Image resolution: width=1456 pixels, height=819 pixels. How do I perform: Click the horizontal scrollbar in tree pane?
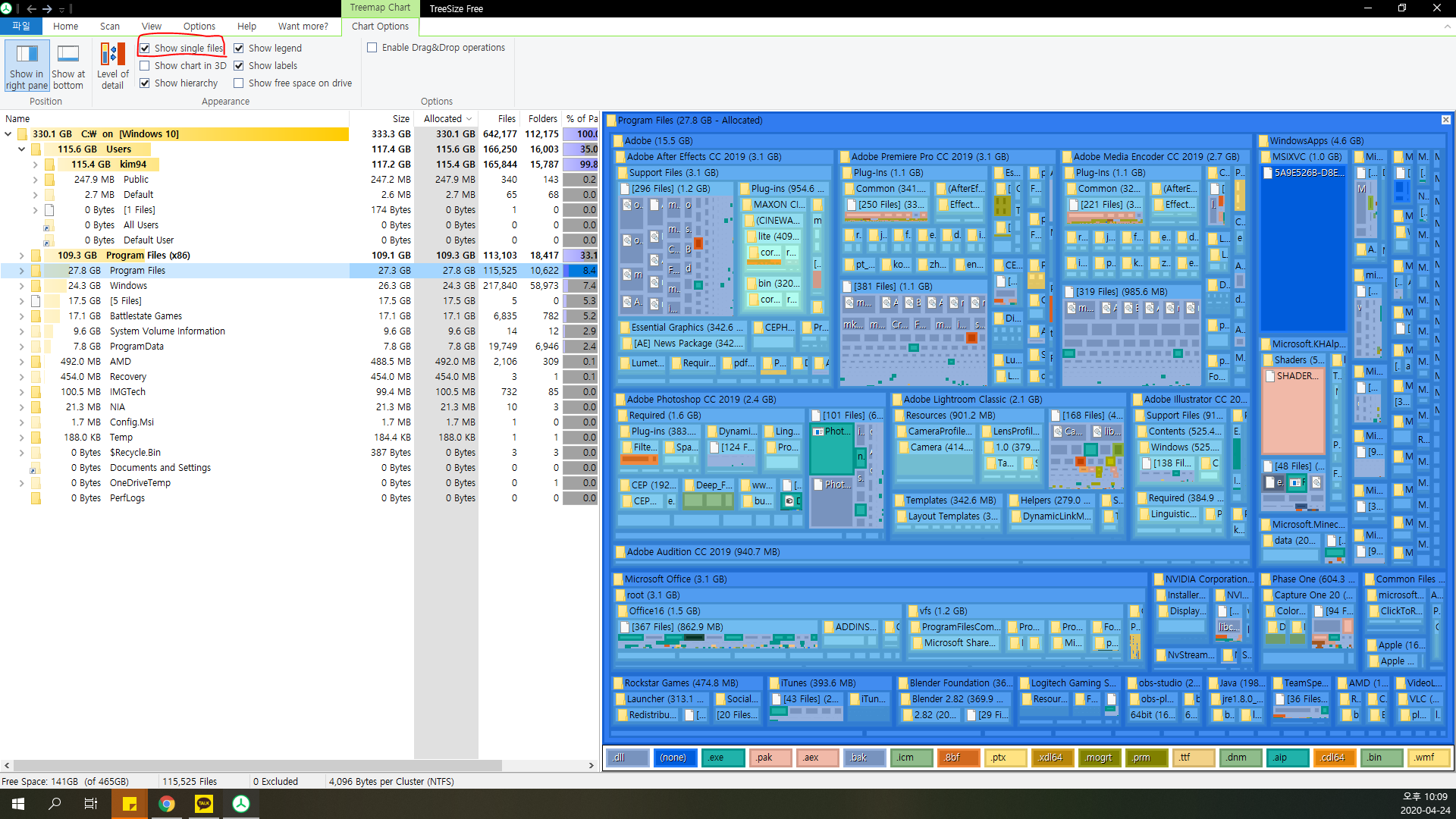(x=258, y=765)
